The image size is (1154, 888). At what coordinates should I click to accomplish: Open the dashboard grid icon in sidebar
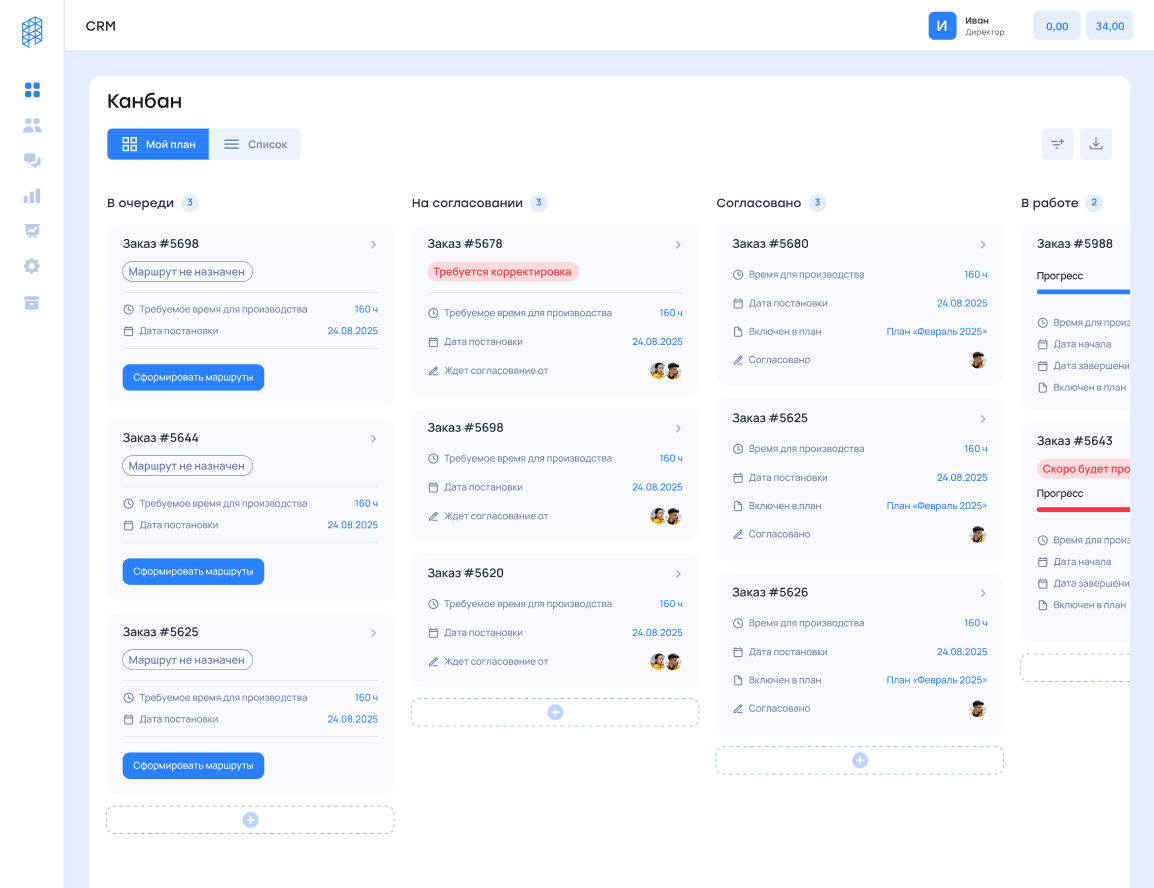[32, 90]
